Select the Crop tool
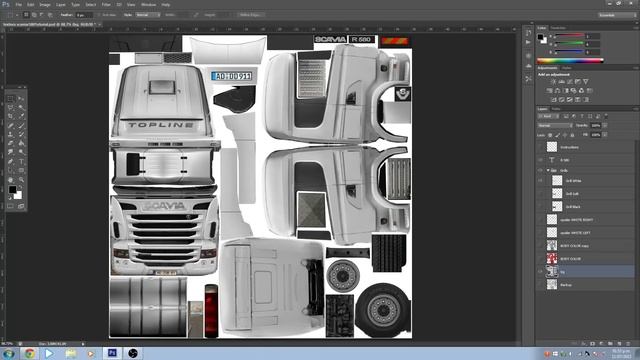Image resolution: width=640 pixels, height=360 pixels. (11, 116)
